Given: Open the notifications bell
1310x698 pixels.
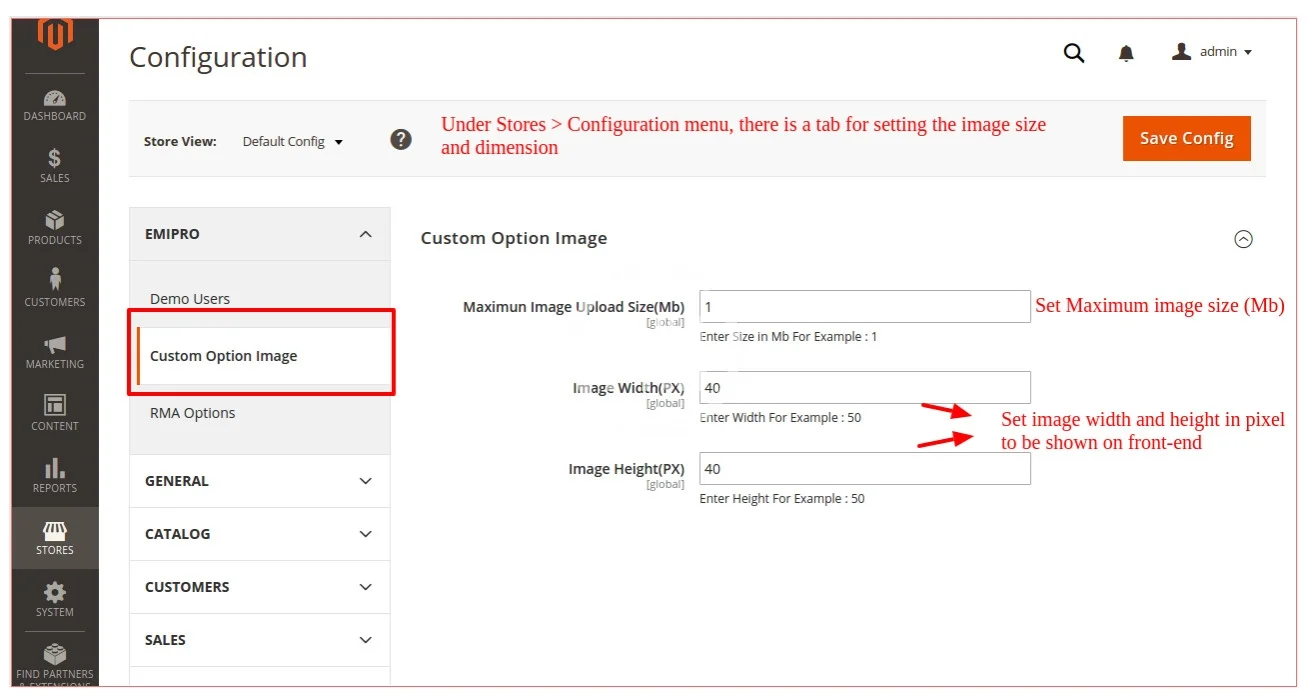Looking at the screenshot, I should click(x=1126, y=53).
